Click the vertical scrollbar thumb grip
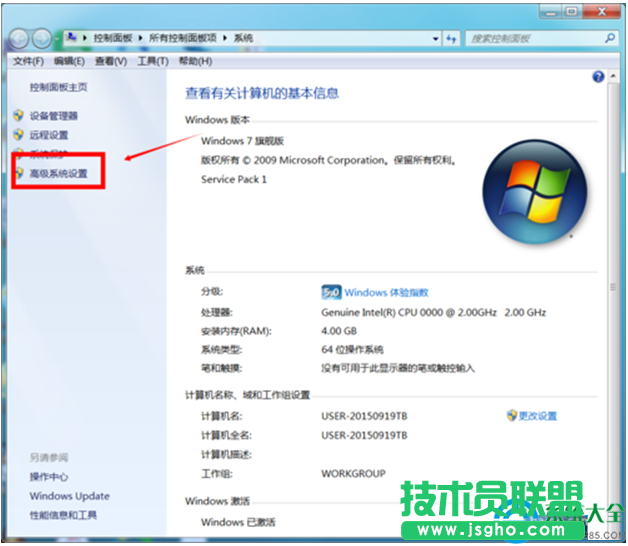Image resolution: width=628 pixels, height=546 pixels. (x=613, y=287)
